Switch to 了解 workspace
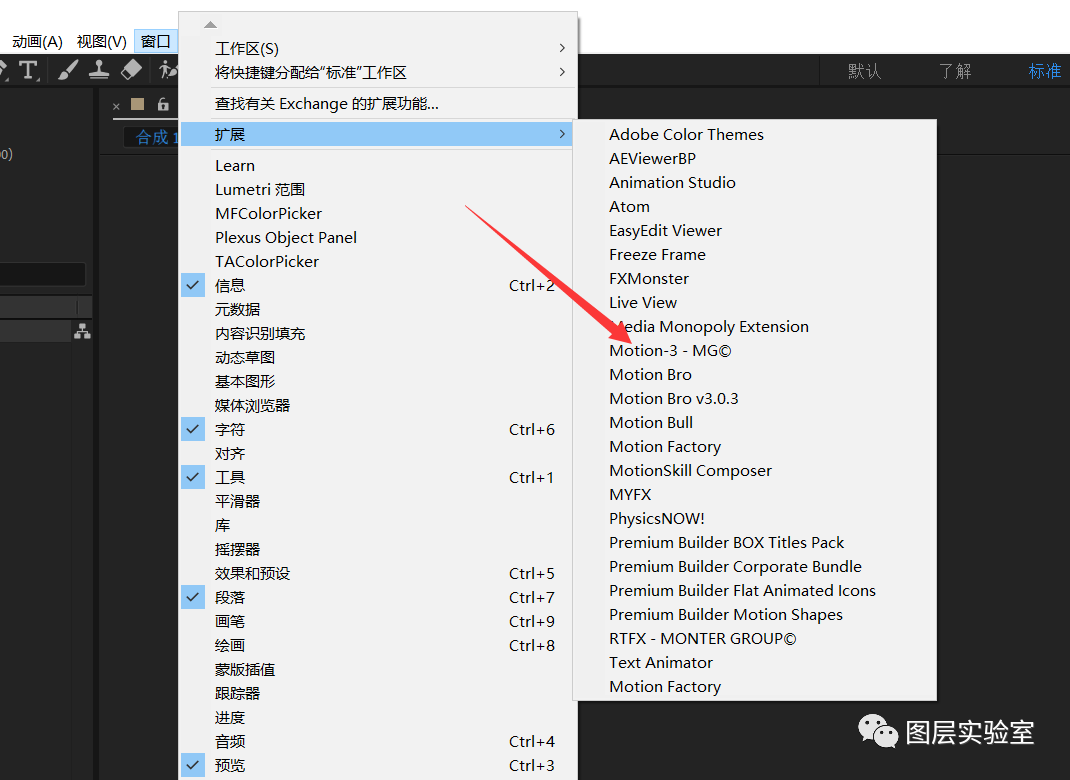Screen dimensions: 1070x780 click(x=955, y=71)
